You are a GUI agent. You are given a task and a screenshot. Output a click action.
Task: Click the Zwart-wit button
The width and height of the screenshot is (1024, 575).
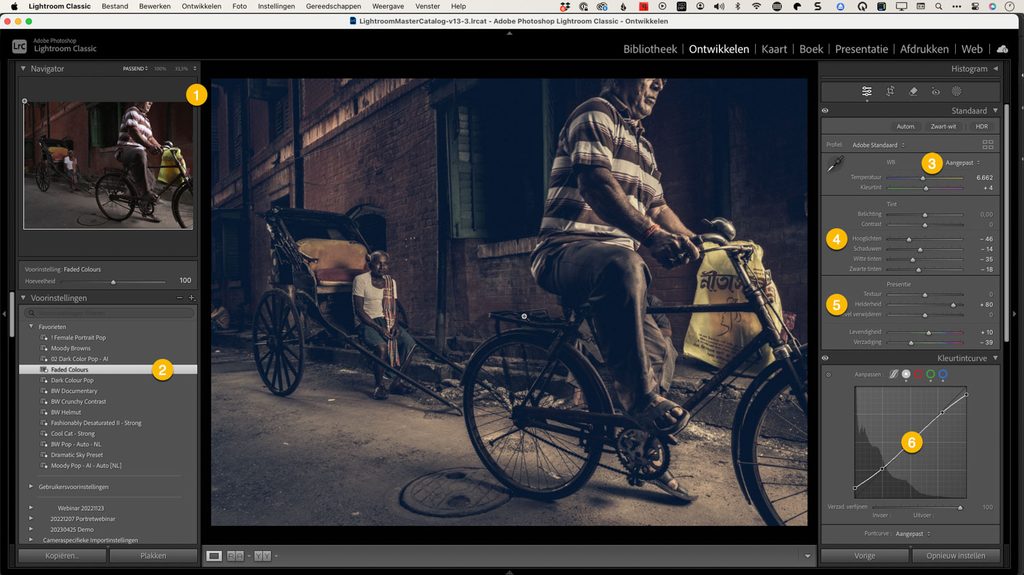point(943,127)
